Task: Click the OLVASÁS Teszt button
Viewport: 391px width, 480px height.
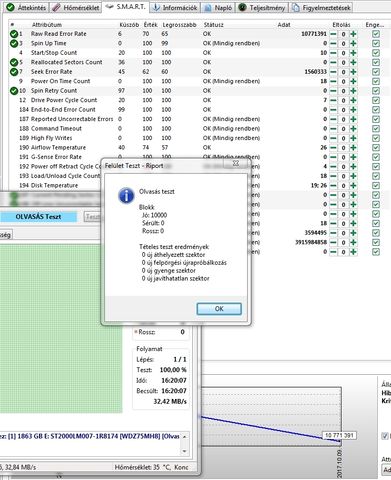Action: (x=38, y=217)
